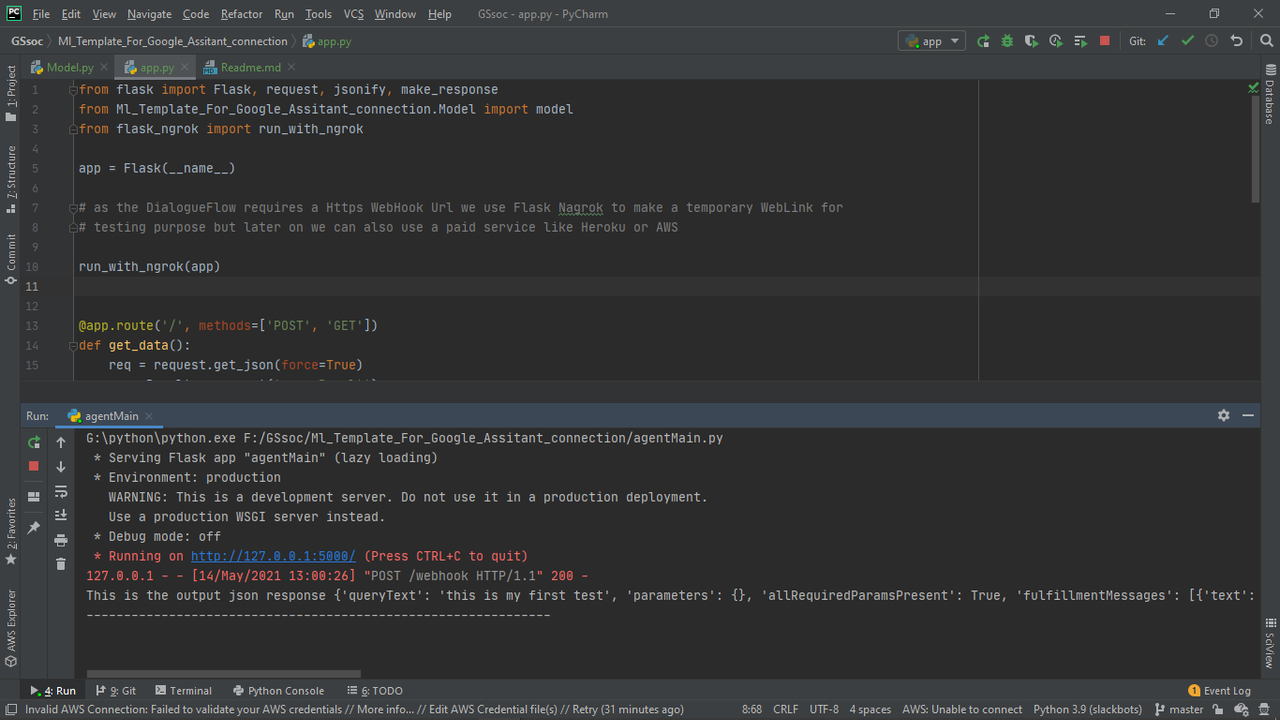
Task: Hide the Run tool window
Action: click(x=1248, y=415)
